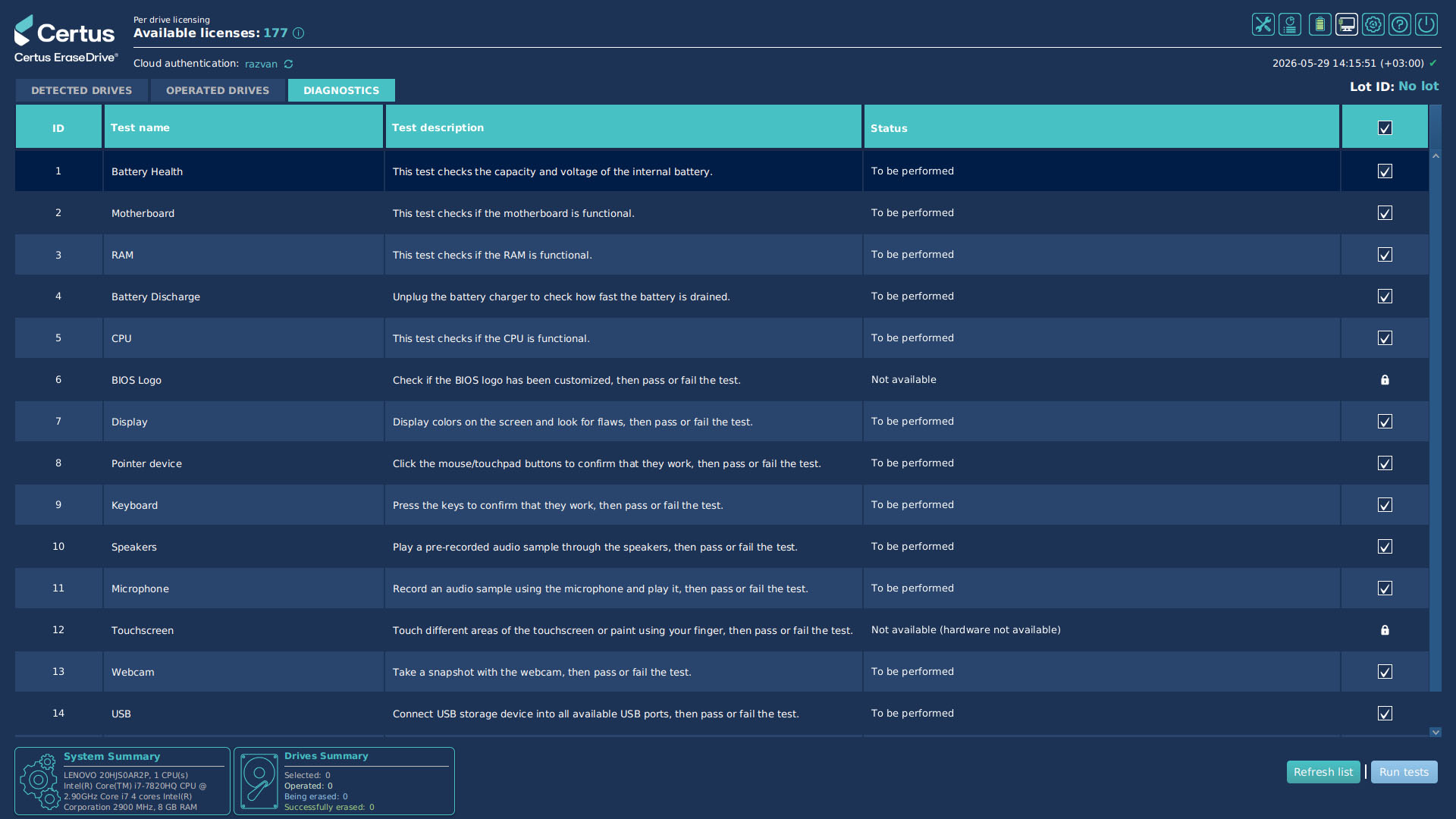Image resolution: width=1456 pixels, height=819 pixels.
Task: Click the available licenses info icon
Action: coord(299,33)
